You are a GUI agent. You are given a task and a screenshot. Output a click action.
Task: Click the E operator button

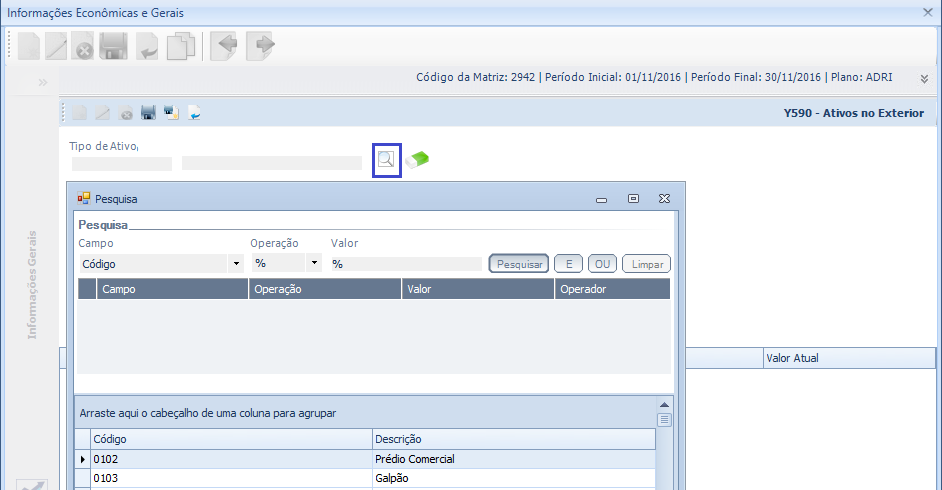point(568,264)
